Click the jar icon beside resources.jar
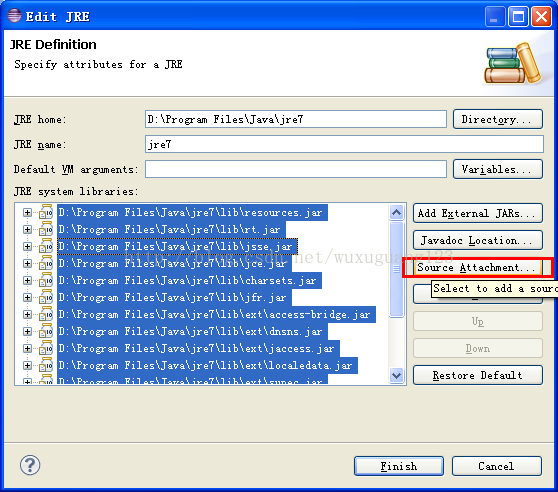Image resolution: width=558 pixels, height=492 pixels. point(46,212)
